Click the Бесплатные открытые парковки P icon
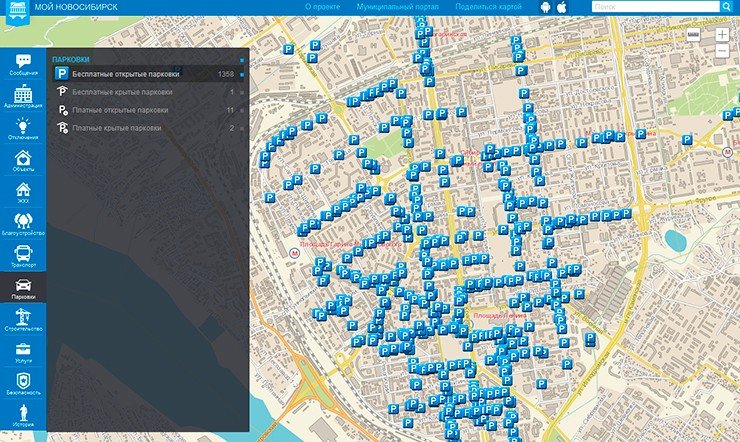 pyautogui.click(x=61, y=74)
